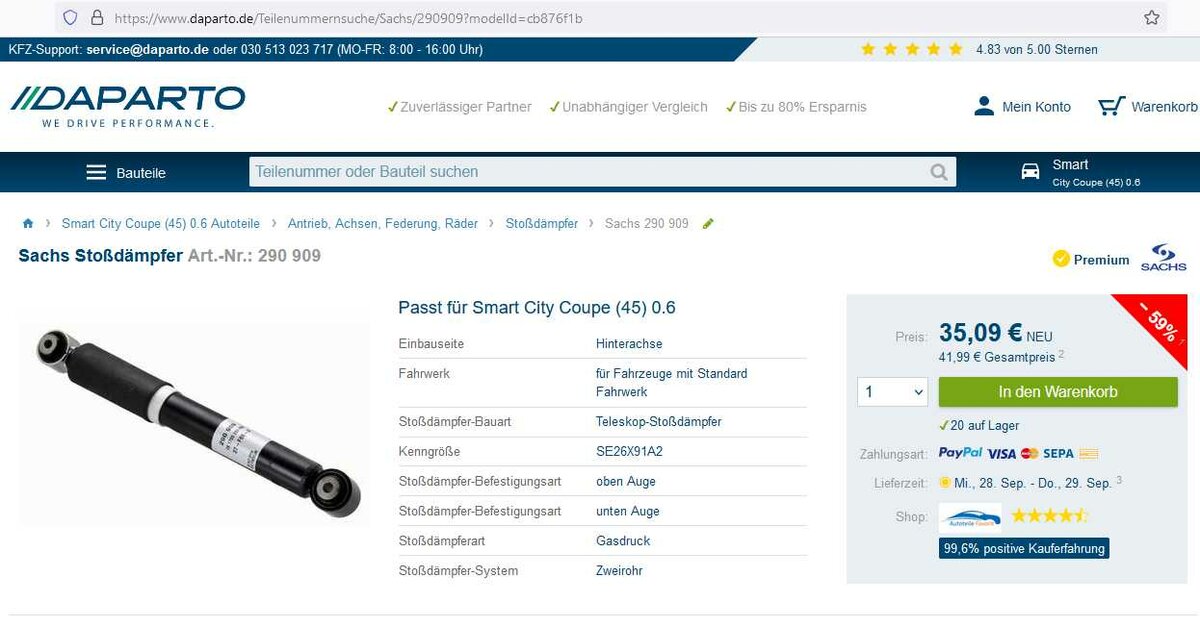Click the Gasdruck value
This screenshot has width=1200, height=627.
point(623,541)
